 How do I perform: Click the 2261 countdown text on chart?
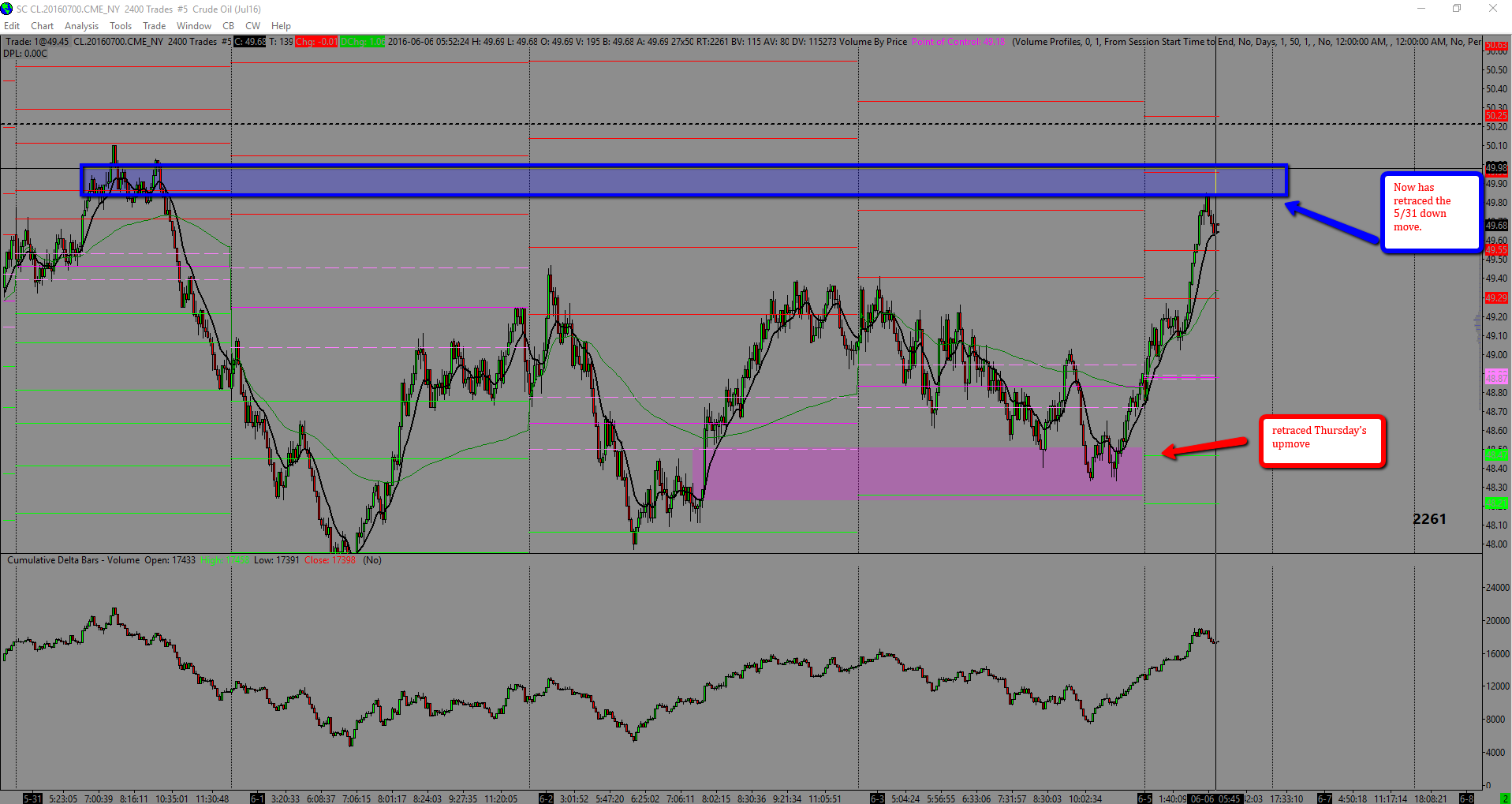[x=1429, y=519]
